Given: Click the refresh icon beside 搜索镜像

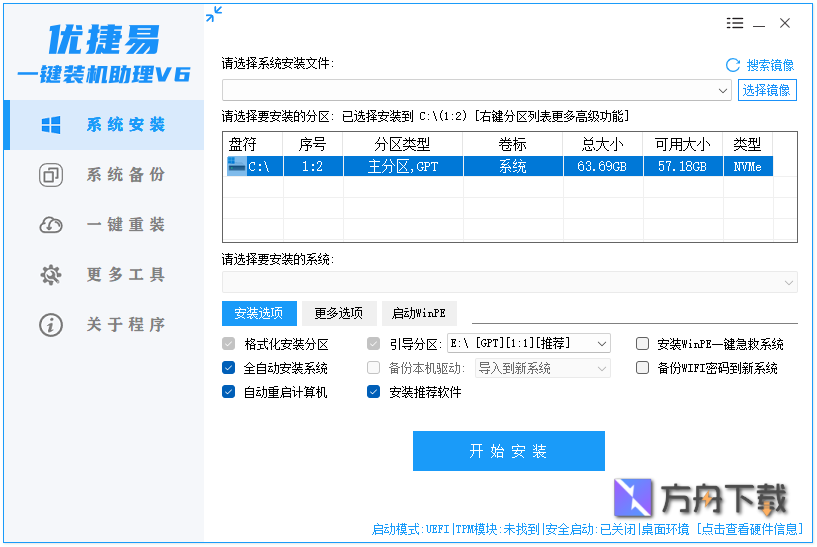Looking at the screenshot, I should [x=733, y=65].
